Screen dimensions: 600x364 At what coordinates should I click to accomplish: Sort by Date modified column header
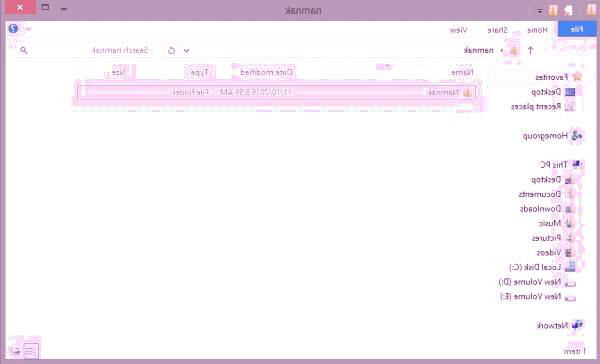pos(266,72)
